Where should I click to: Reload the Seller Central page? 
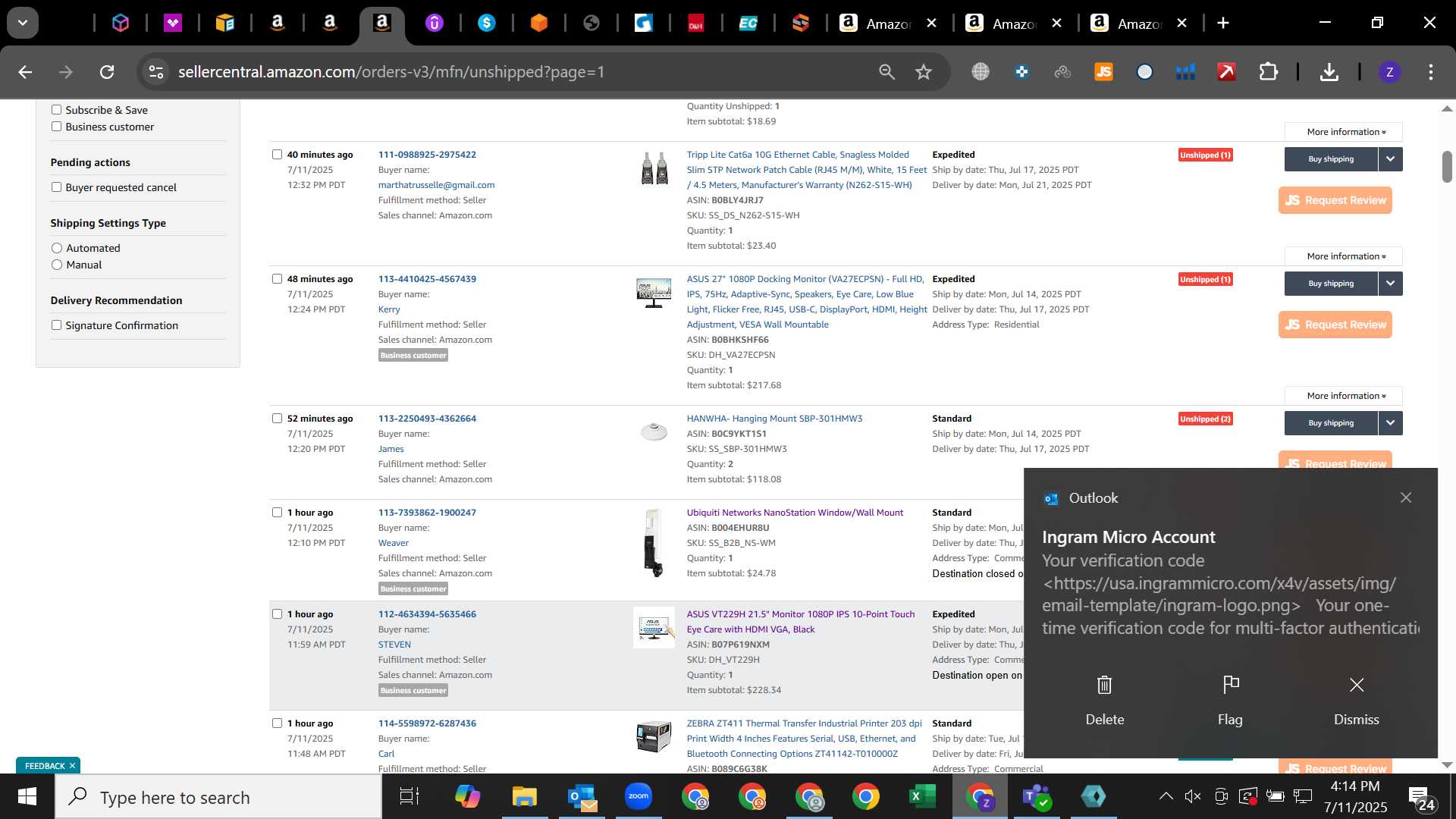click(x=107, y=72)
